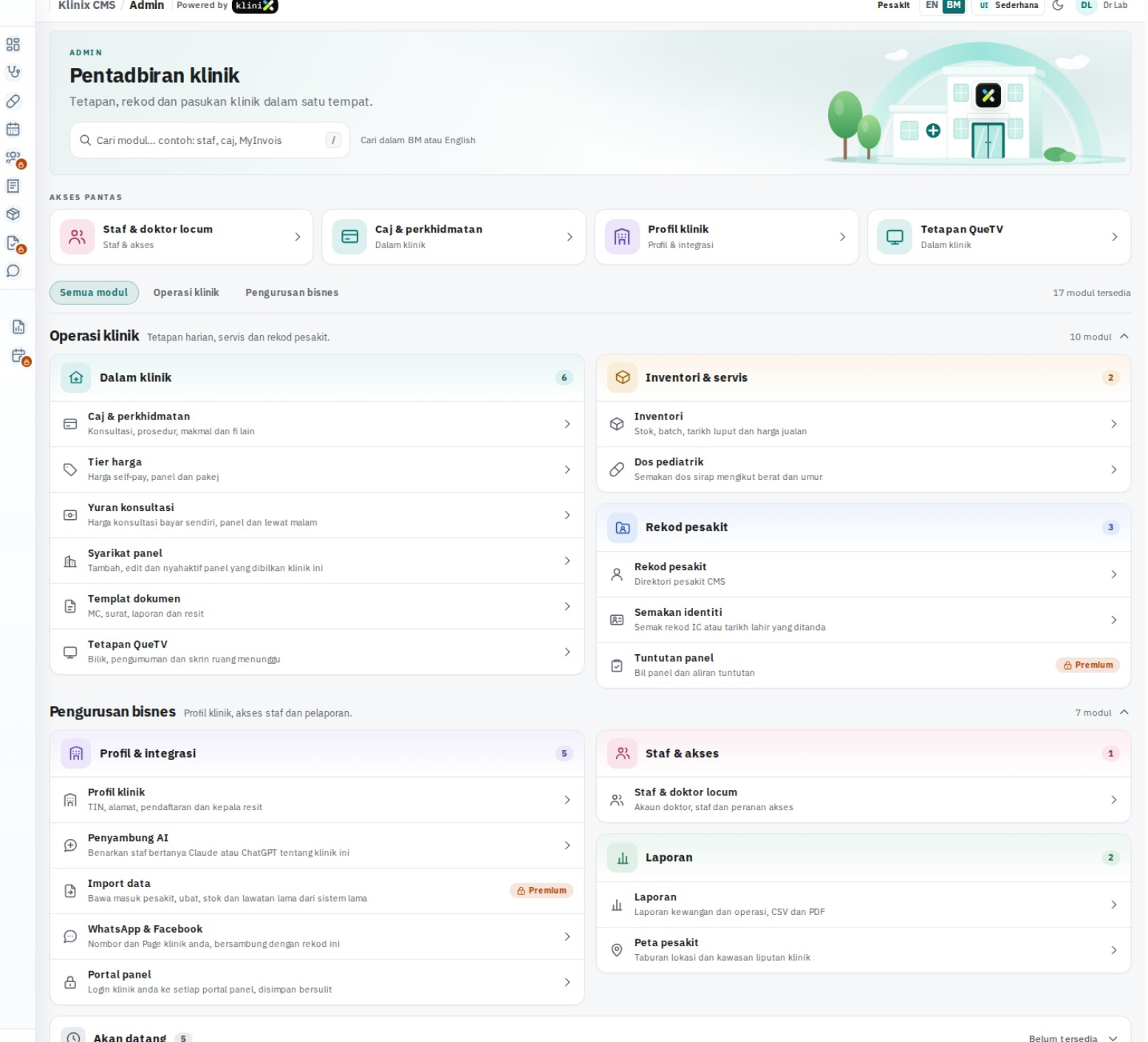Screen dimensions: 1148x1042
Task: Open the Rekod pesakit directory row
Action: click(x=864, y=575)
